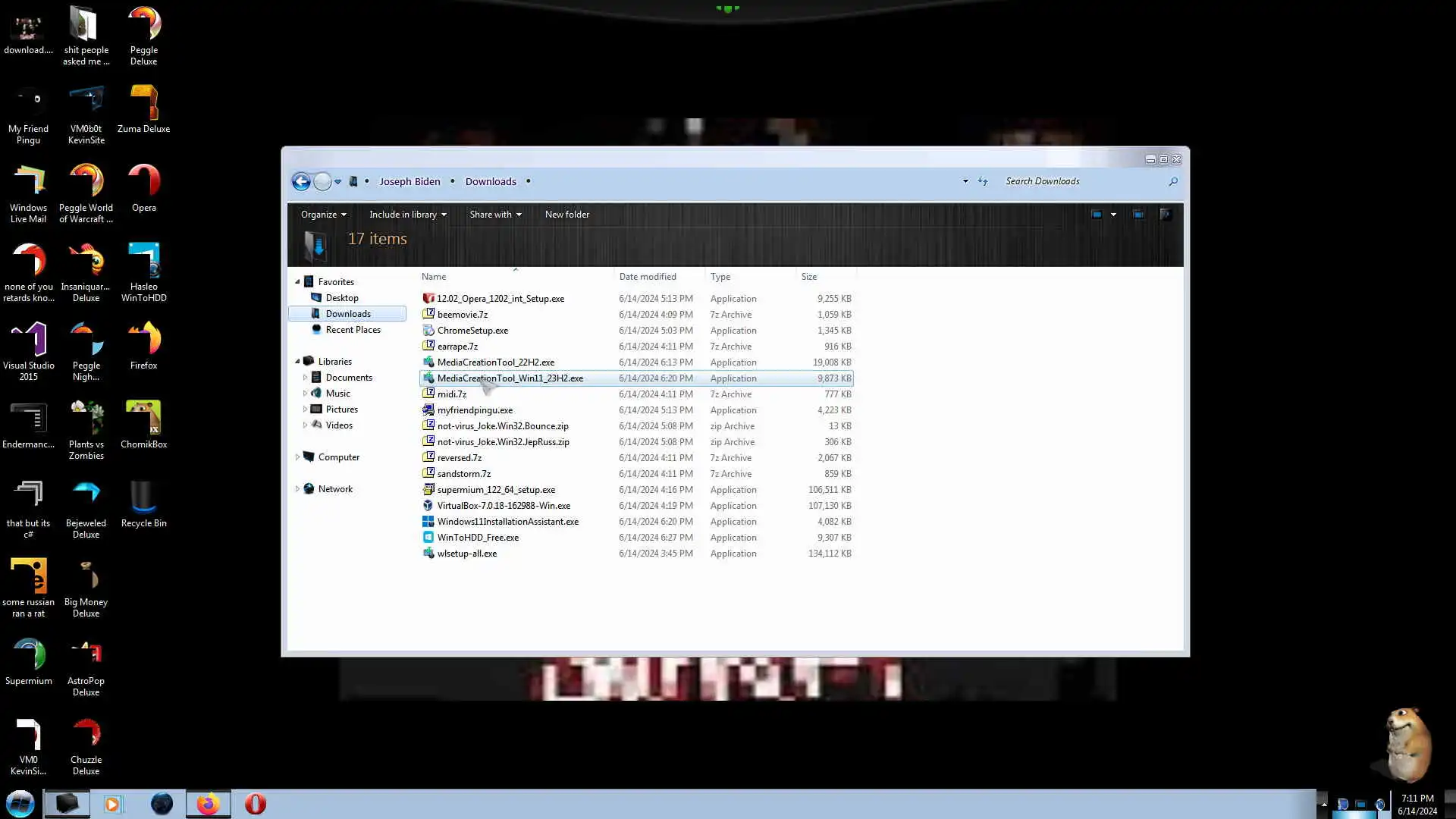Click the search magnifier icon
The height and width of the screenshot is (819, 1456).
click(1173, 181)
